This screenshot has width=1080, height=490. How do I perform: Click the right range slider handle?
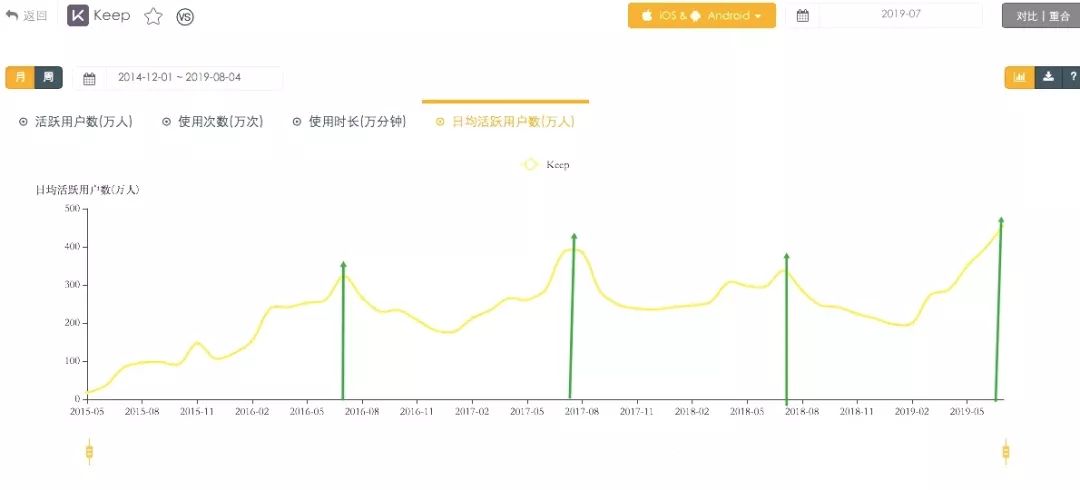pyautogui.click(x=1006, y=452)
